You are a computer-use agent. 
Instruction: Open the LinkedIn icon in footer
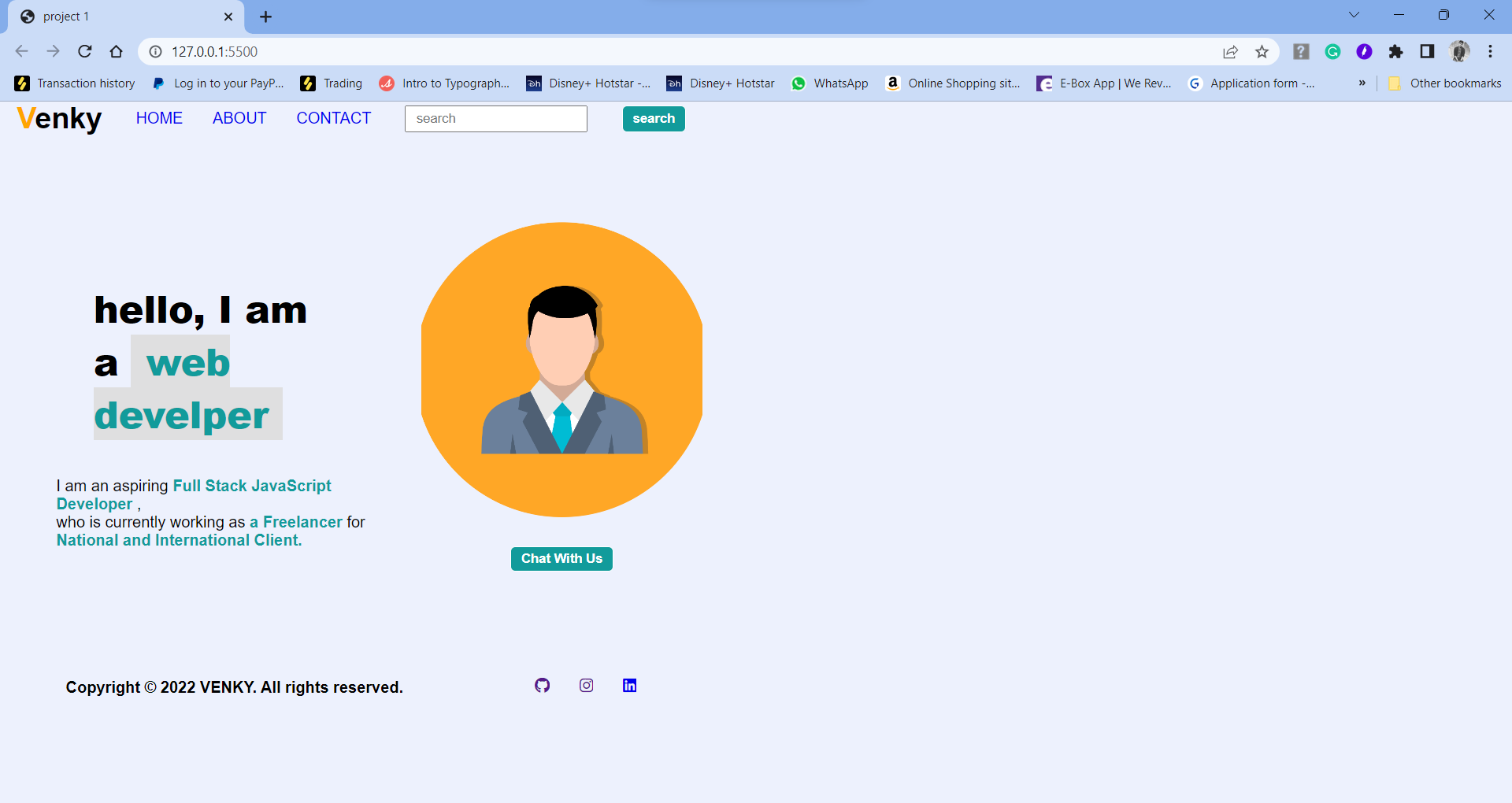point(629,685)
